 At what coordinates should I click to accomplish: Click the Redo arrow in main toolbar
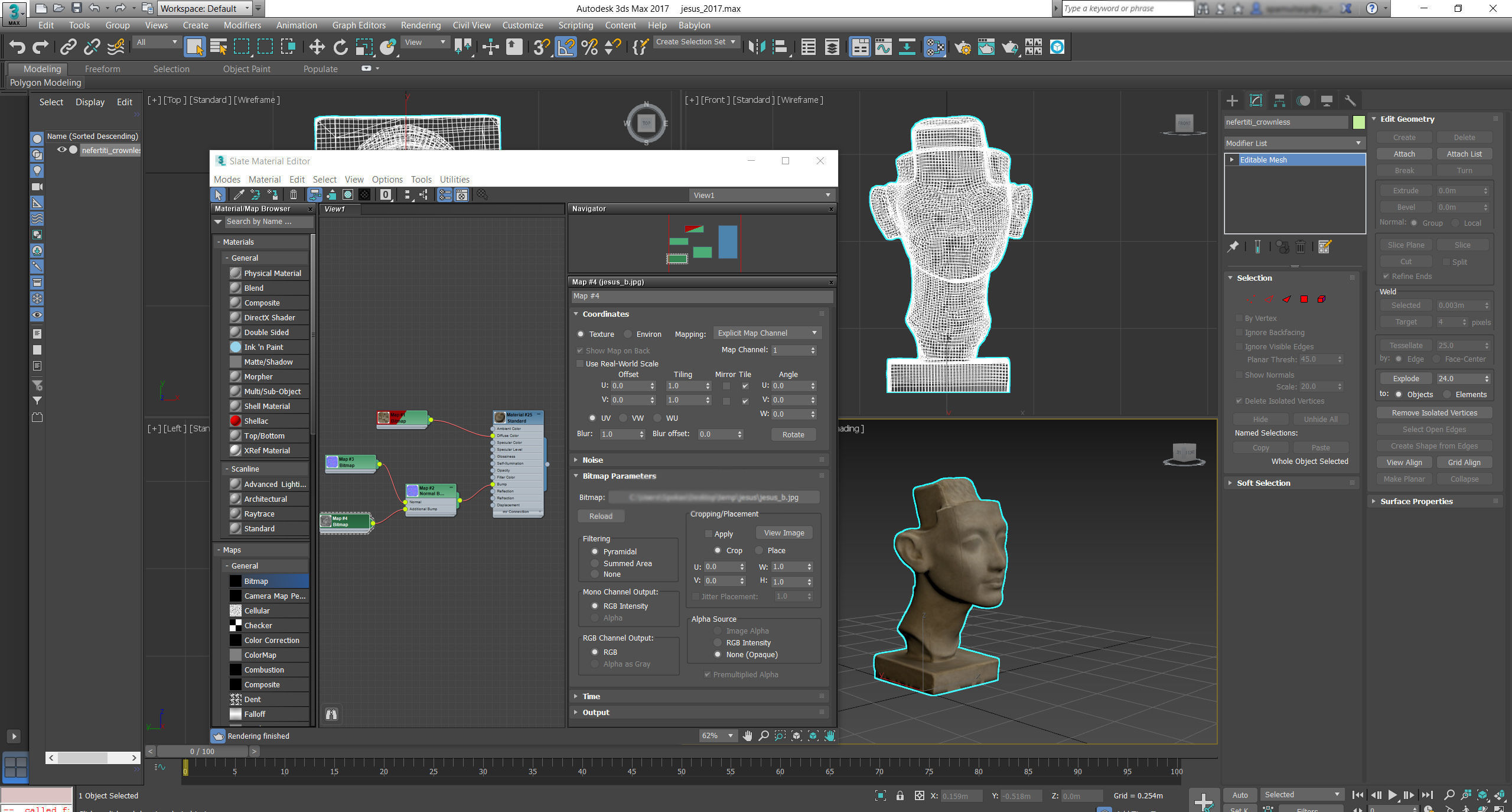point(41,47)
